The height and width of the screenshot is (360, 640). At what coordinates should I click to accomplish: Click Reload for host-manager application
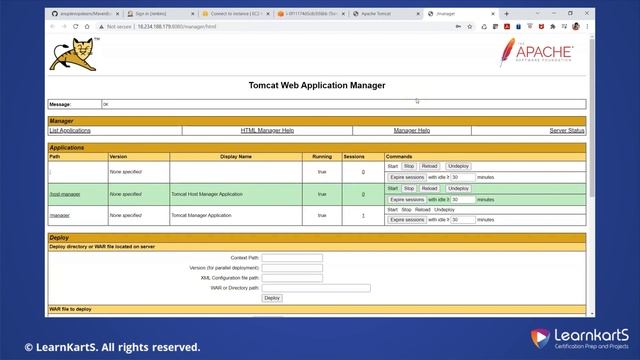[x=429, y=189]
